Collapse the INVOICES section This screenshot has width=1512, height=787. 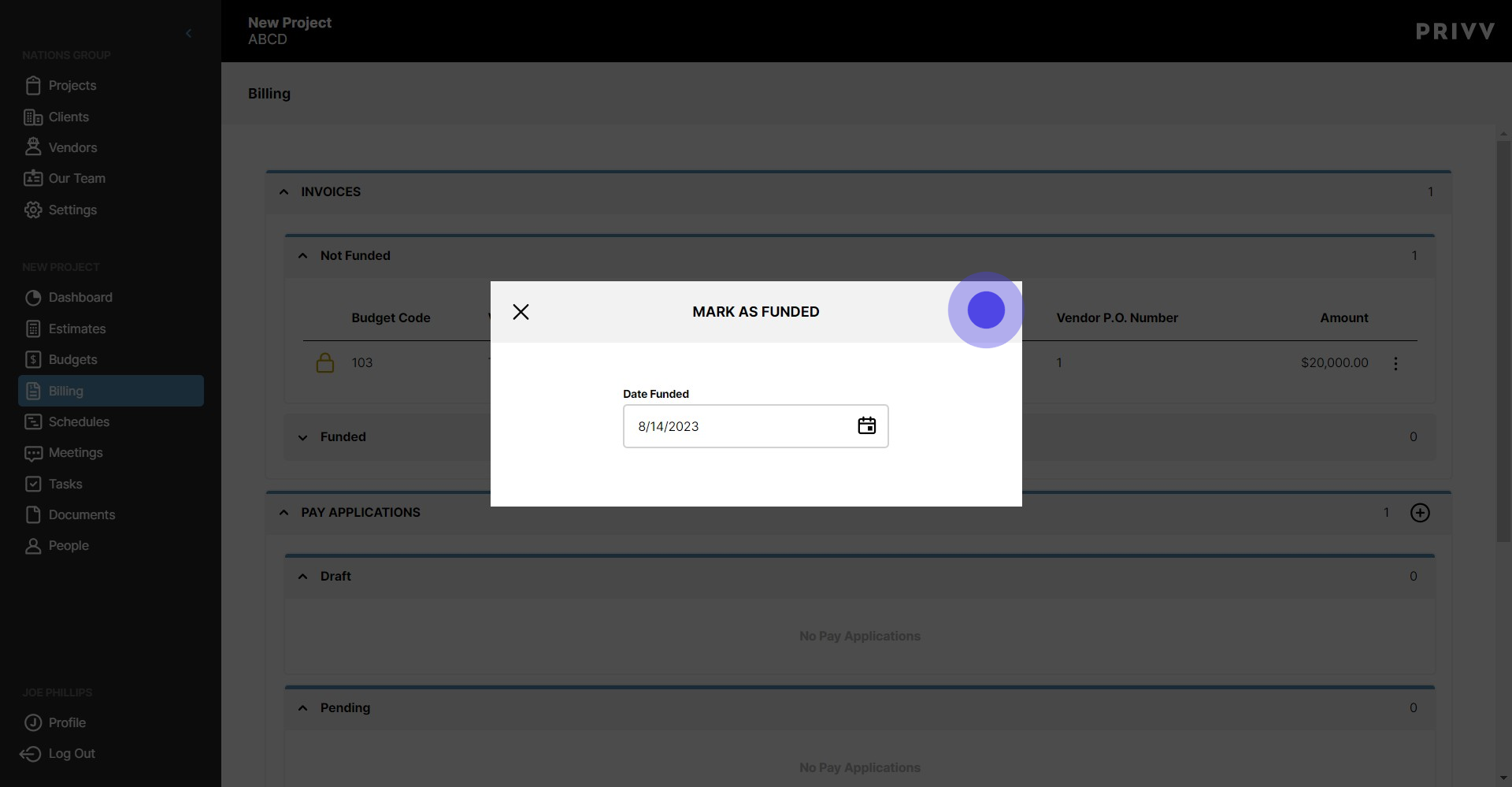point(284,191)
